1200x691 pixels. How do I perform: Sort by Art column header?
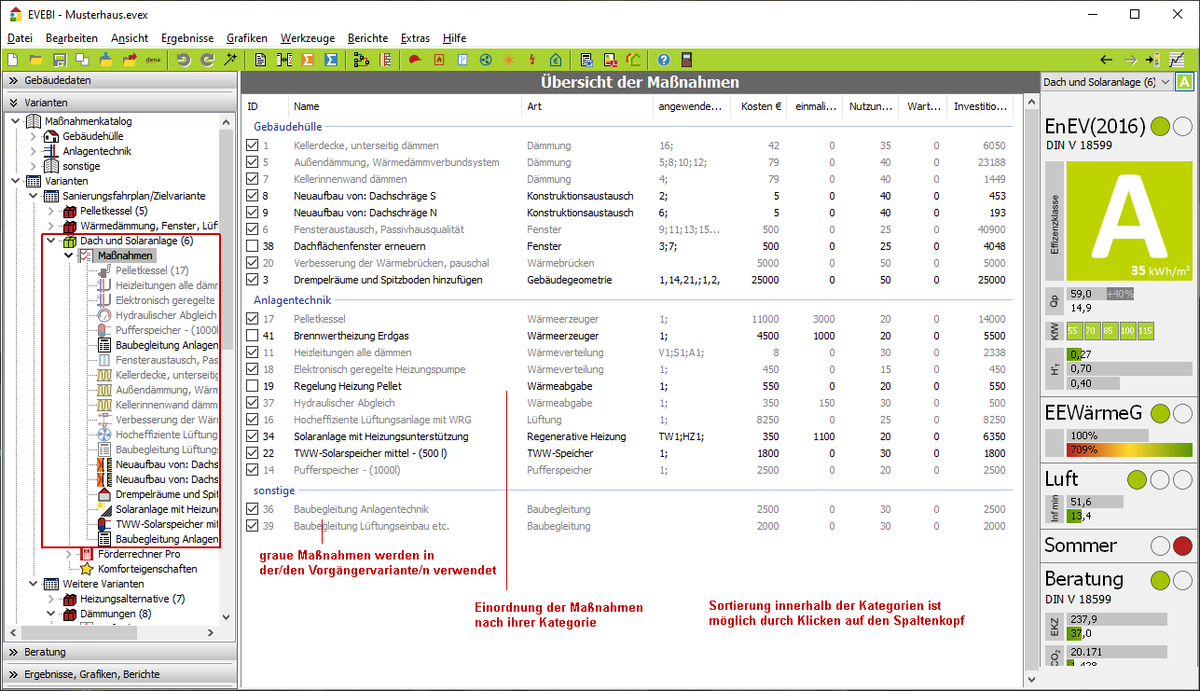587,106
